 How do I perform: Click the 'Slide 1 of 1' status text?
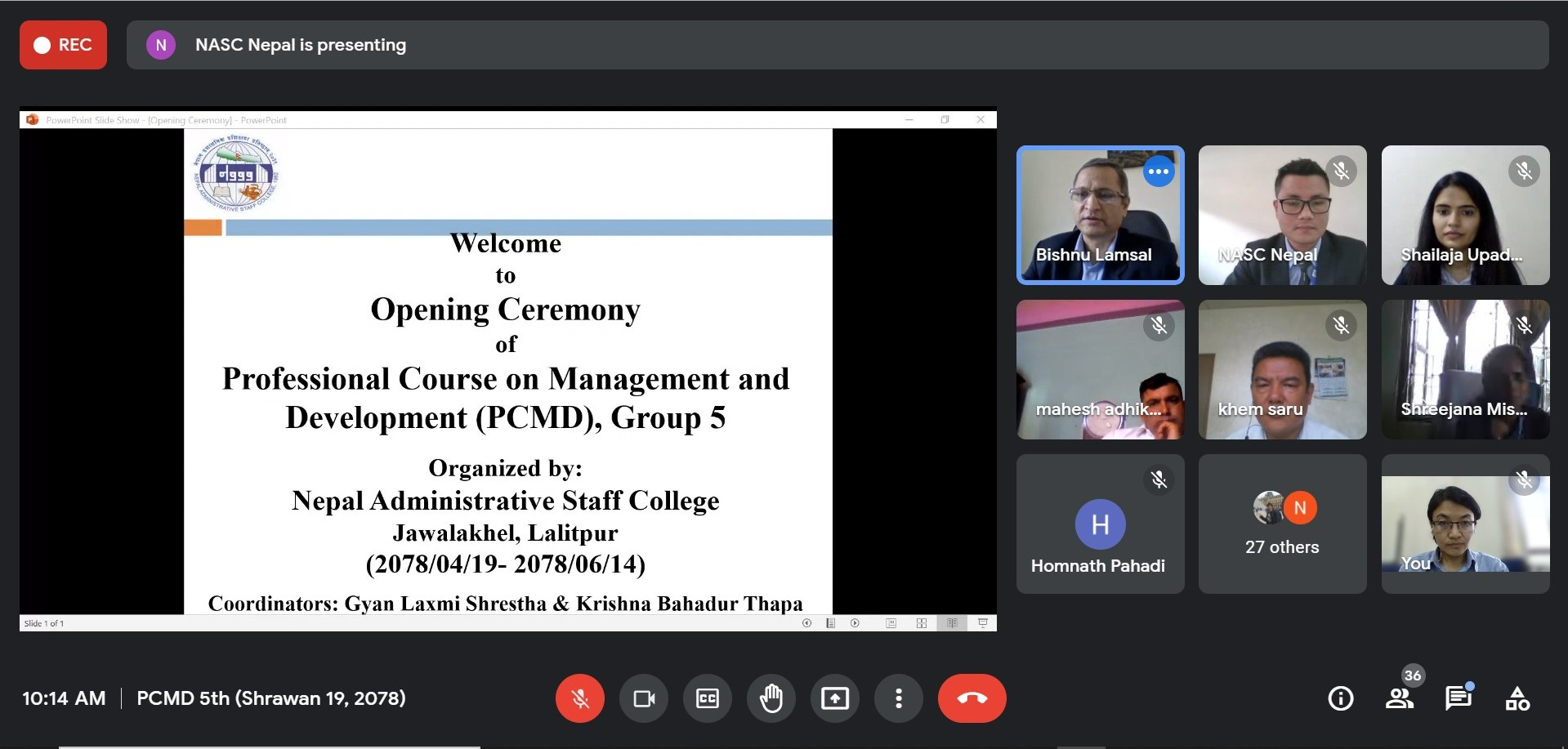tap(44, 623)
